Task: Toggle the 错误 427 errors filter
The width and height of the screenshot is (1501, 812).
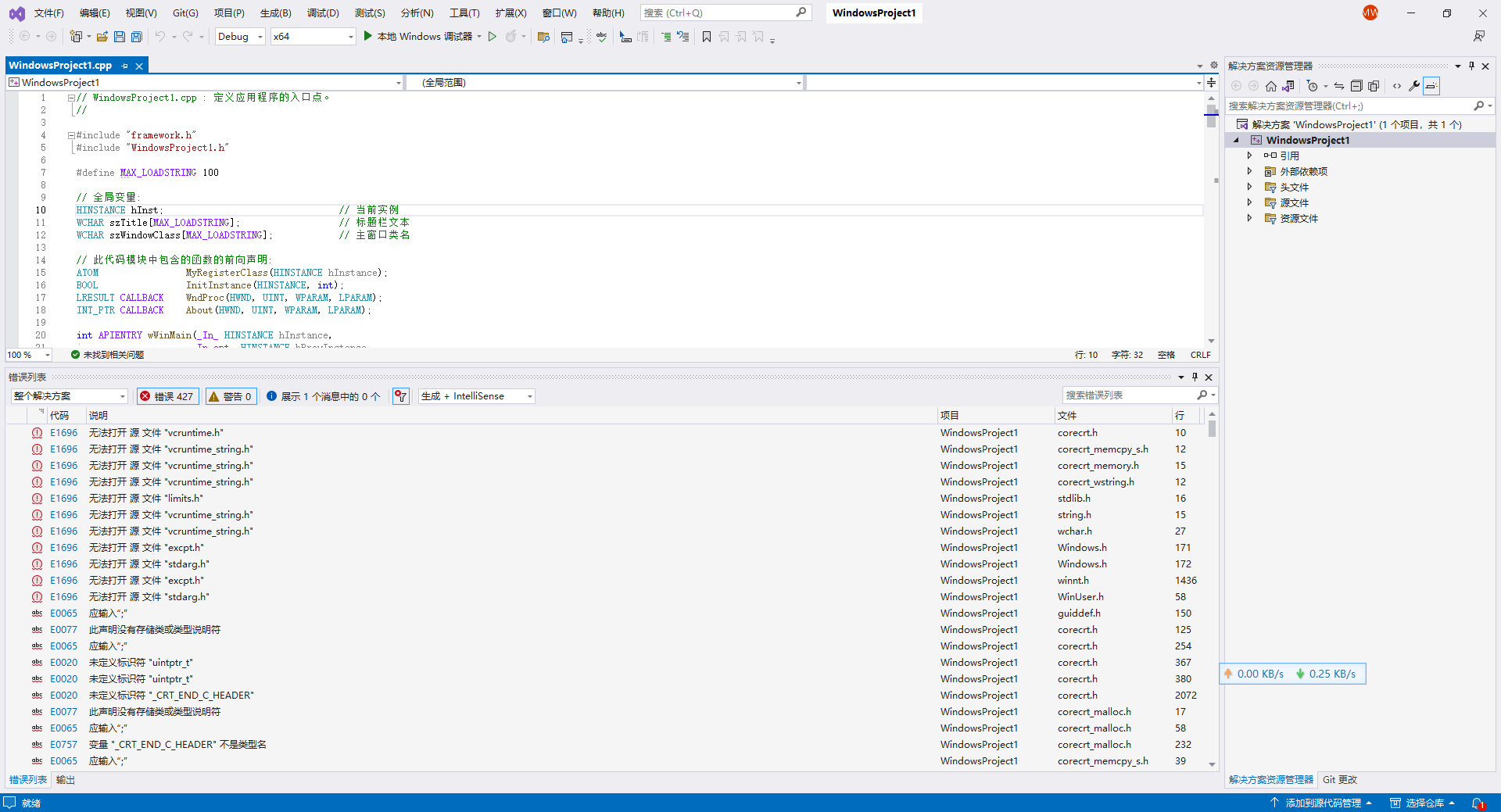Action: pyautogui.click(x=167, y=396)
